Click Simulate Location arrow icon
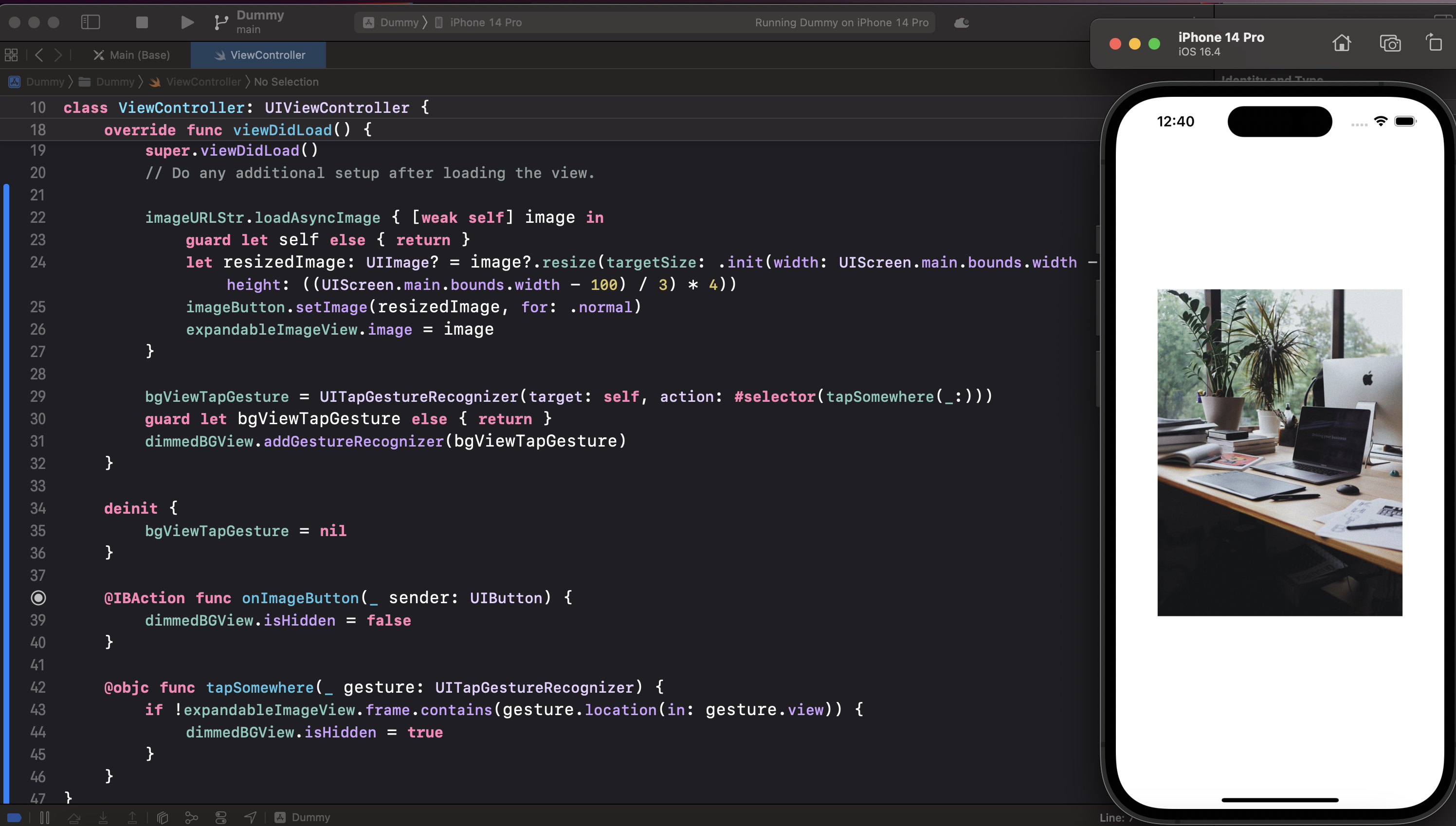This screenshot has height=826, width=1456. click(250, 818)
